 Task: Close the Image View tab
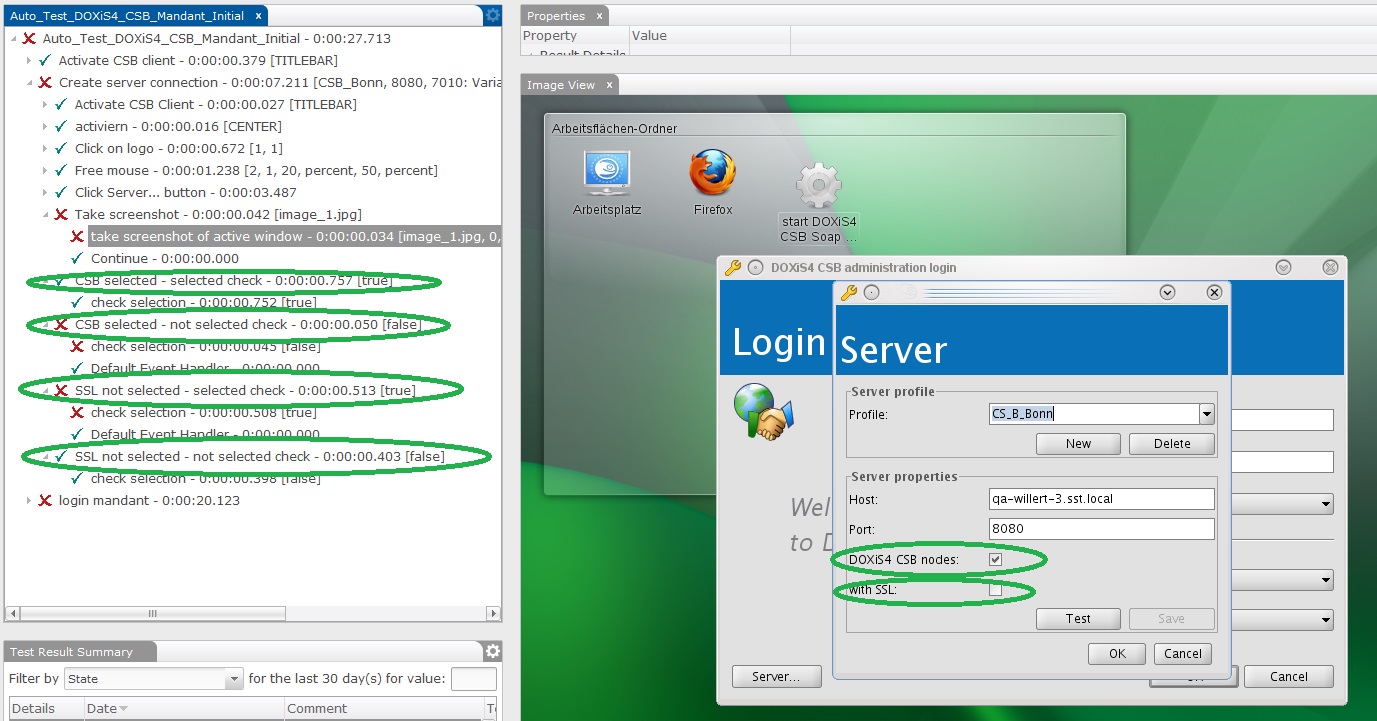(609, 85)
